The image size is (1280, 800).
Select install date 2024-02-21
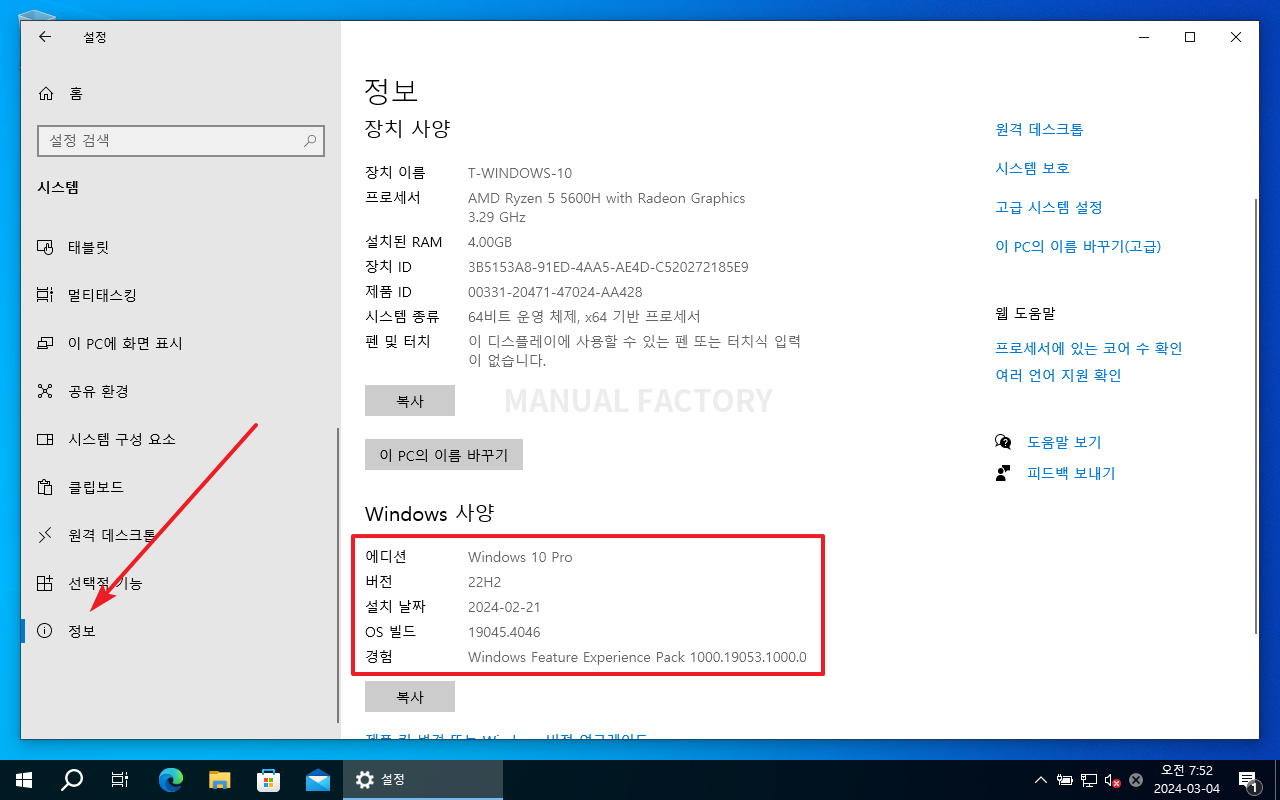(x=504, y=607)
